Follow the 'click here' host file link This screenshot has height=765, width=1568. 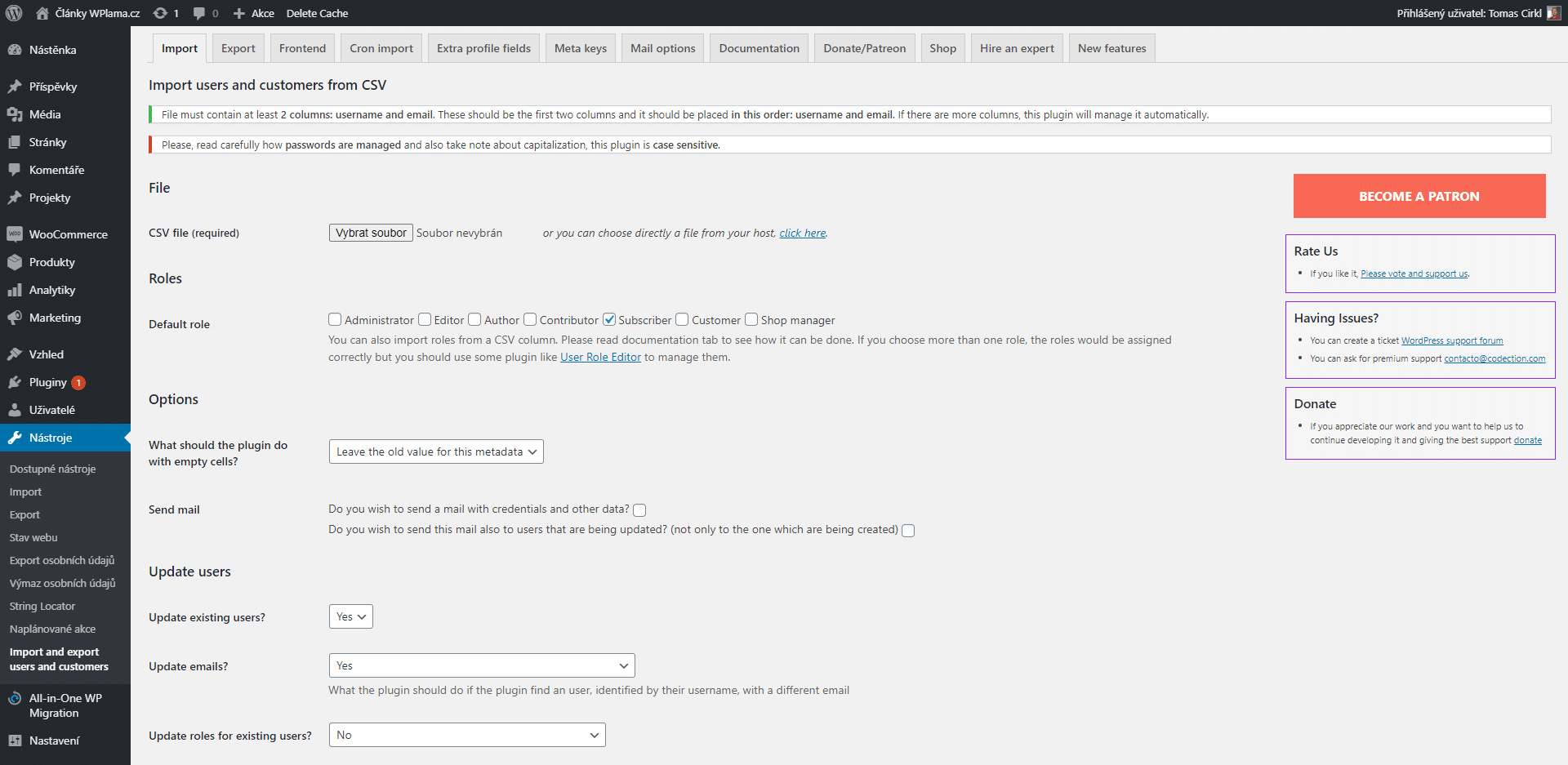coord(803,233)
